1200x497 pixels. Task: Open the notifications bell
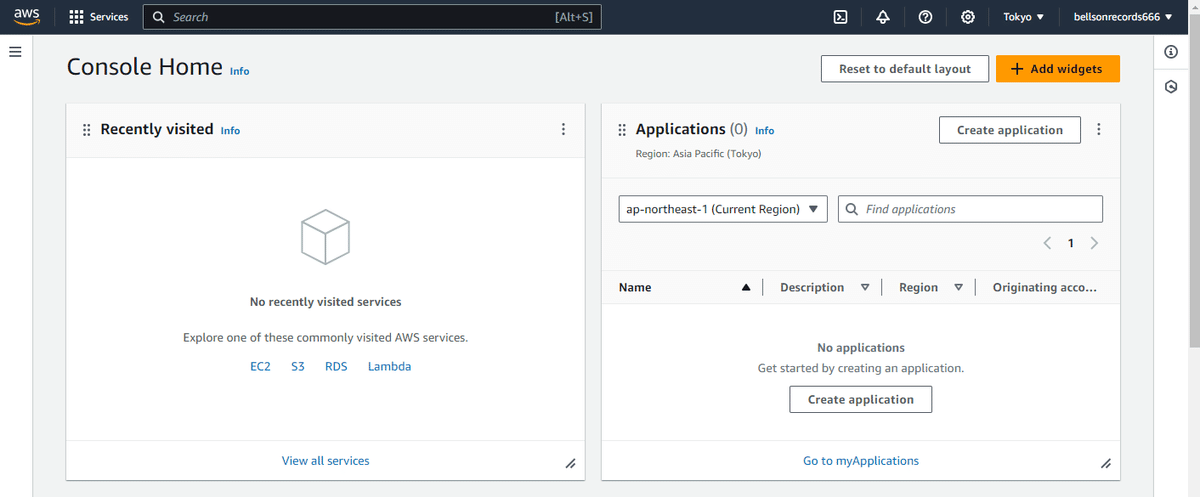(883, 17)
